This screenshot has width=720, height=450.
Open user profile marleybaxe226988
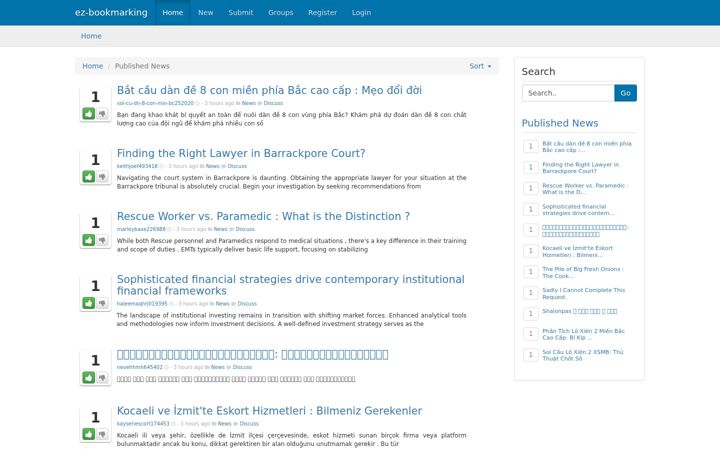click(141, 229)
